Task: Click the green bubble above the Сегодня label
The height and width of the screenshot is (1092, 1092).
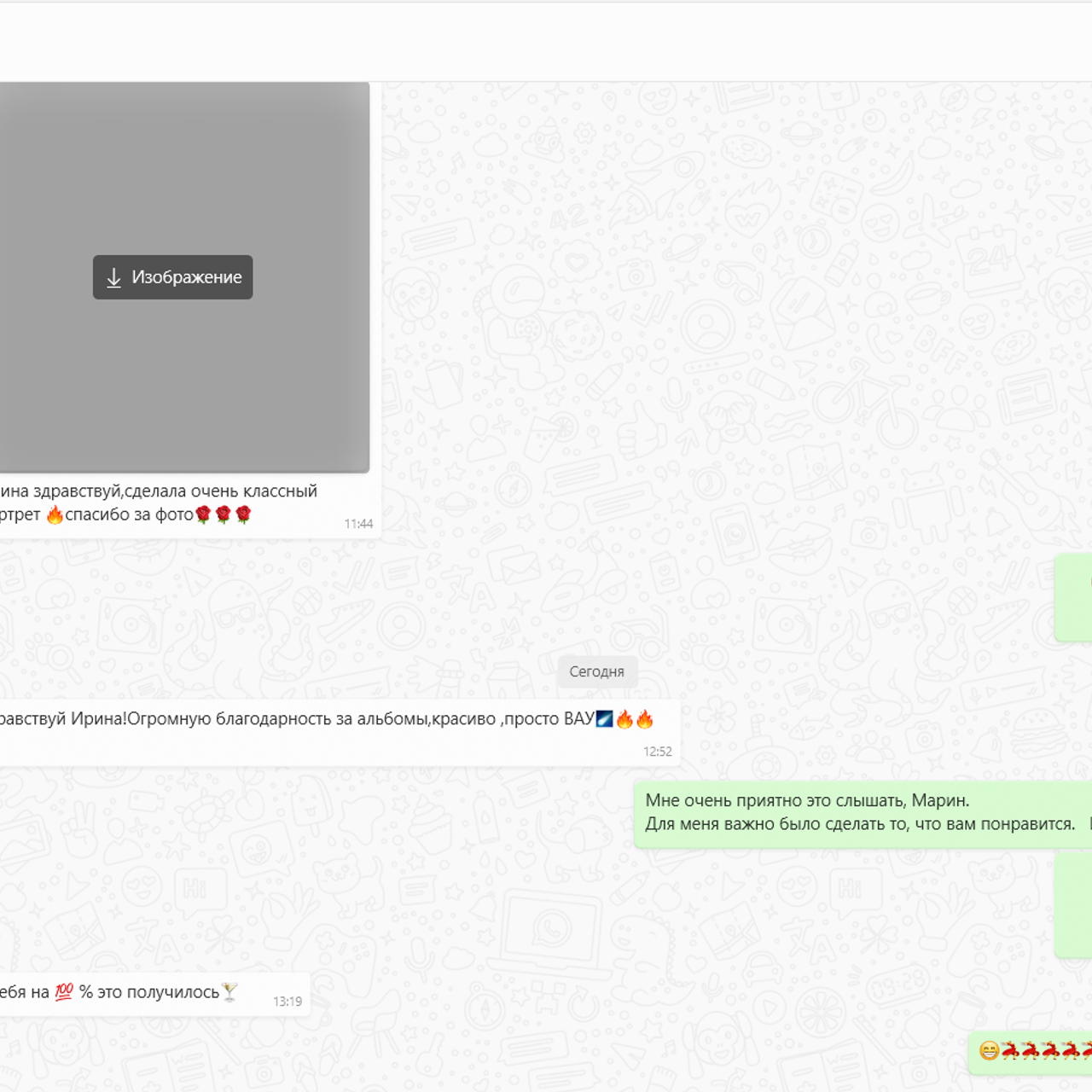Action: pos(1074,597)
